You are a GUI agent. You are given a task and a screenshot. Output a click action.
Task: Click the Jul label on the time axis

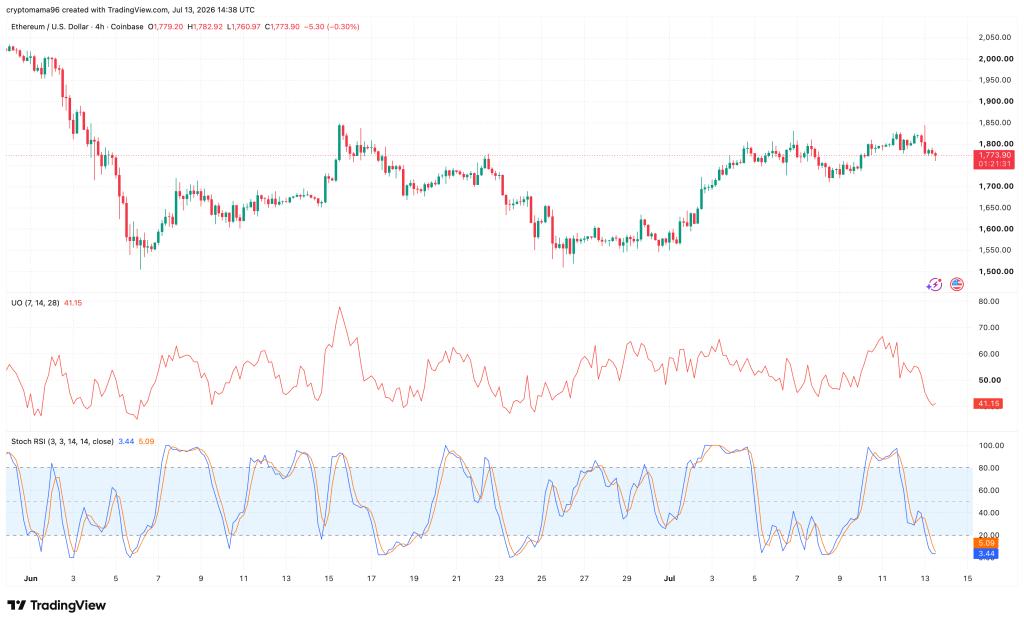669,578
